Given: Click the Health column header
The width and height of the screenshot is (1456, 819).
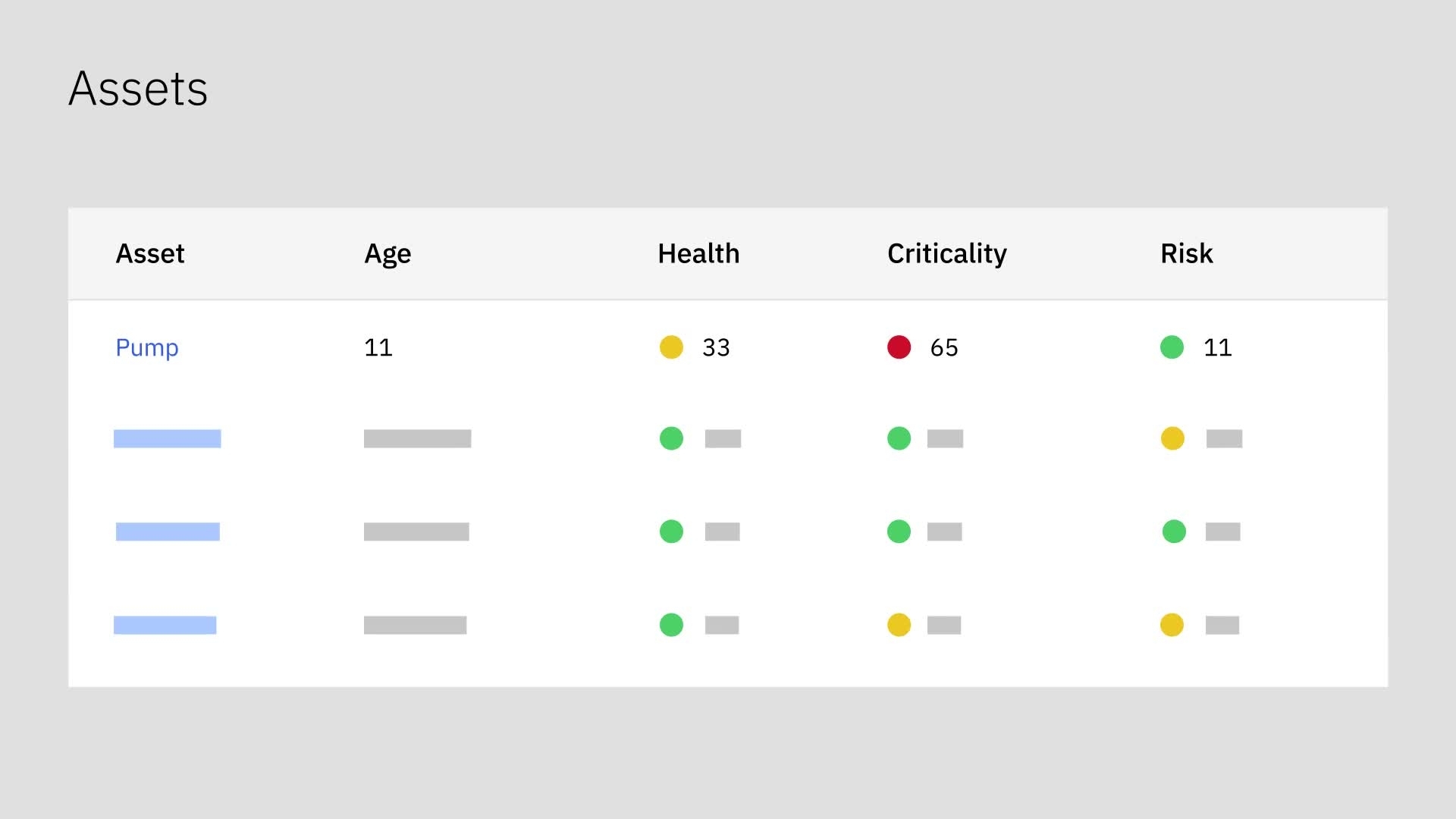Looking at the screenshot, I should click(x=698, y=253).
